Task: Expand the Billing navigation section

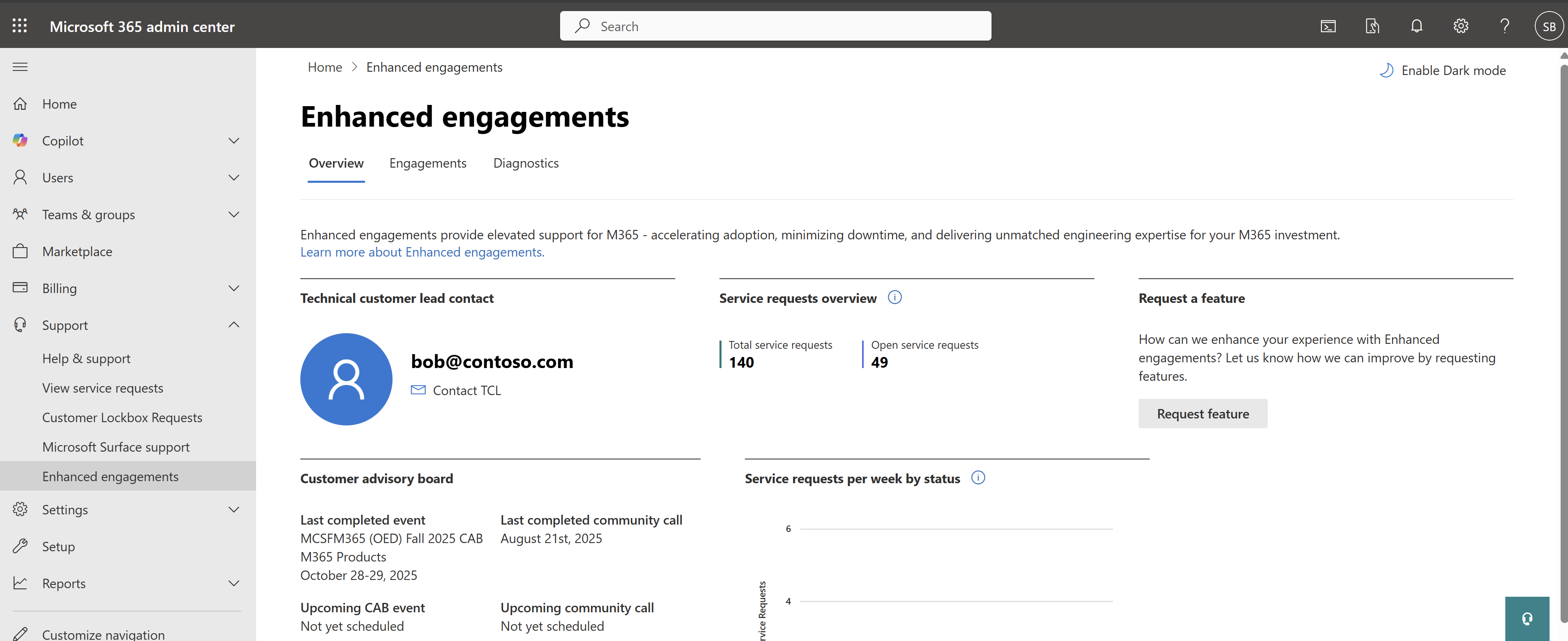Action: click(x=234, y=288)
